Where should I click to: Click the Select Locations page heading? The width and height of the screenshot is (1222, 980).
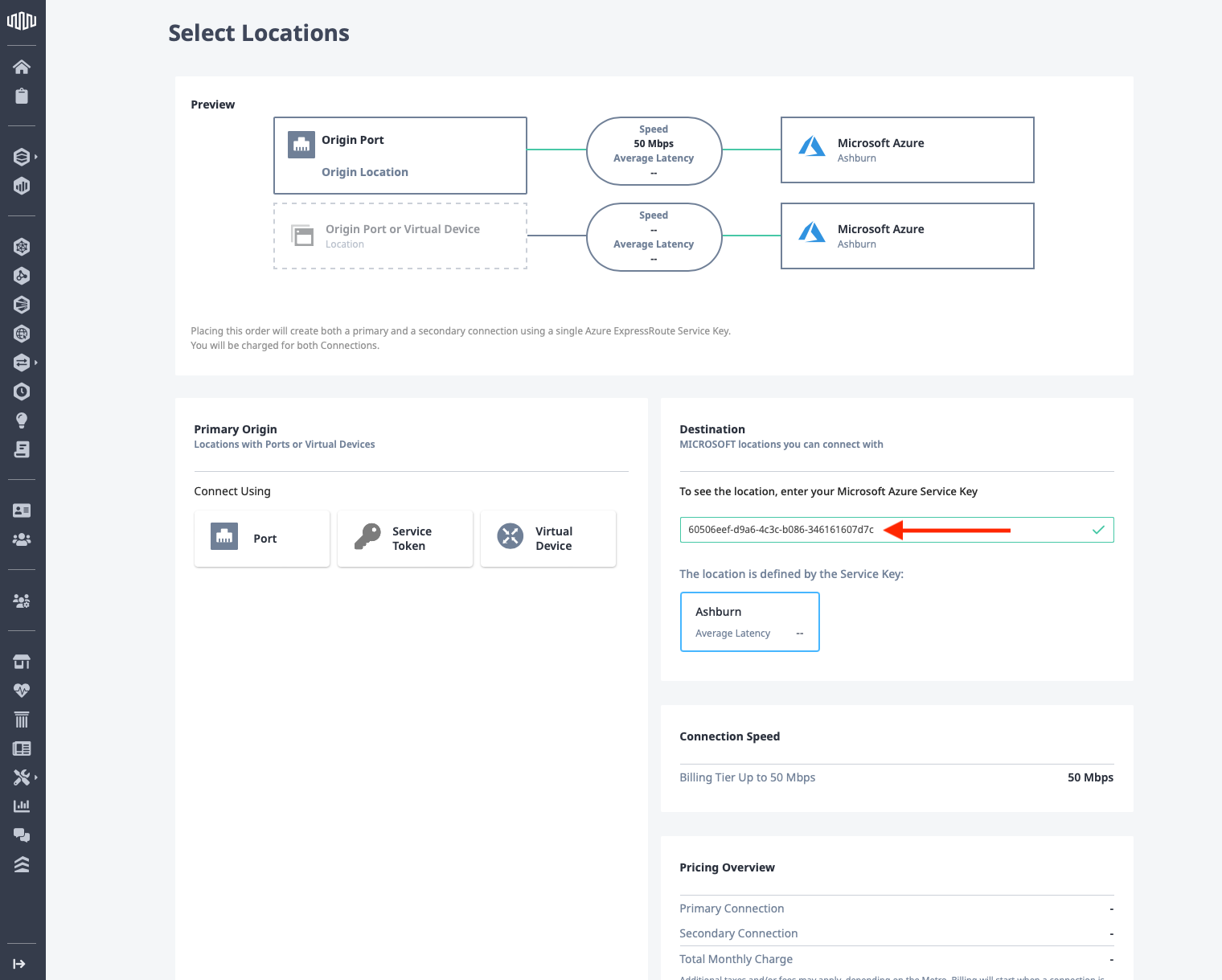pos(259,33)
